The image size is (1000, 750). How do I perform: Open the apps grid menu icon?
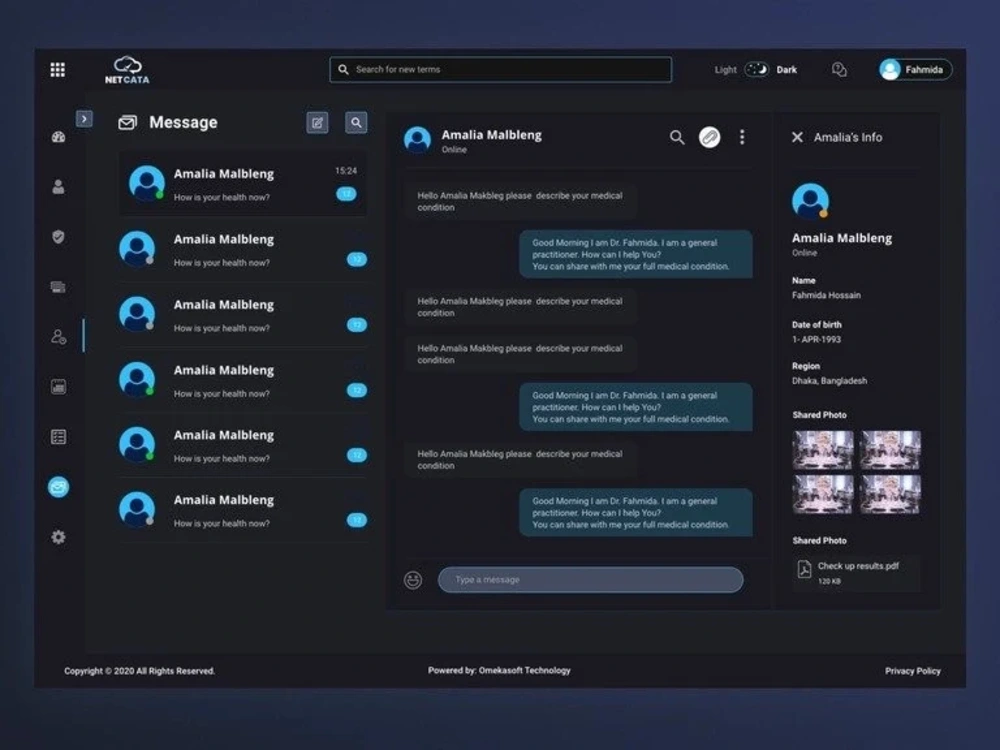click(57, 70)
